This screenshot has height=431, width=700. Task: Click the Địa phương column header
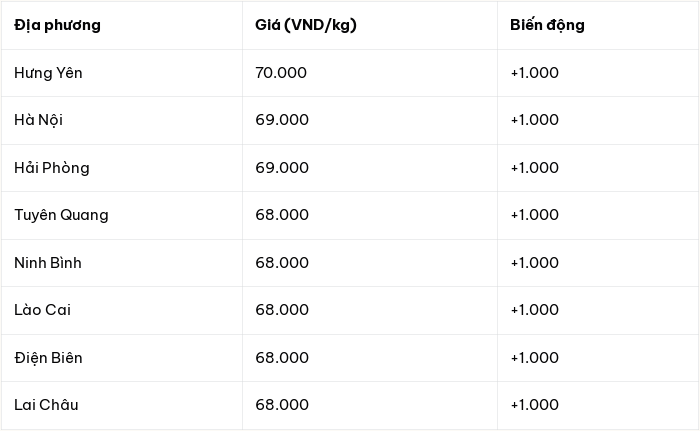click(57, 25)
